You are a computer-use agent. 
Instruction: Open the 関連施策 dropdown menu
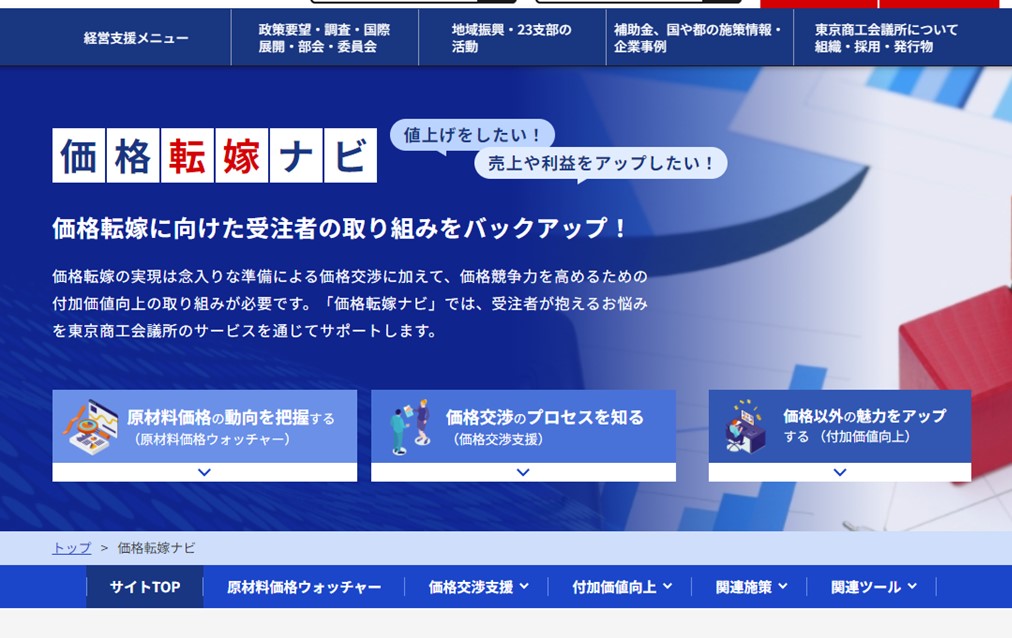click(751, 587)
